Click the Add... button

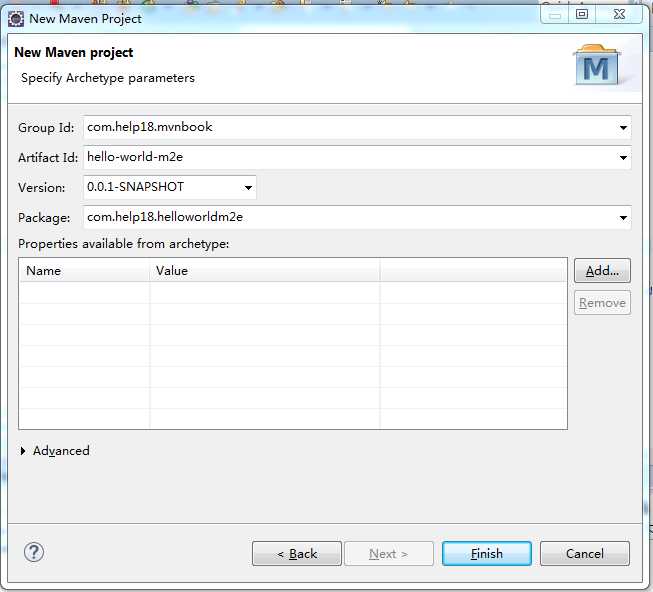pos(602,271)
